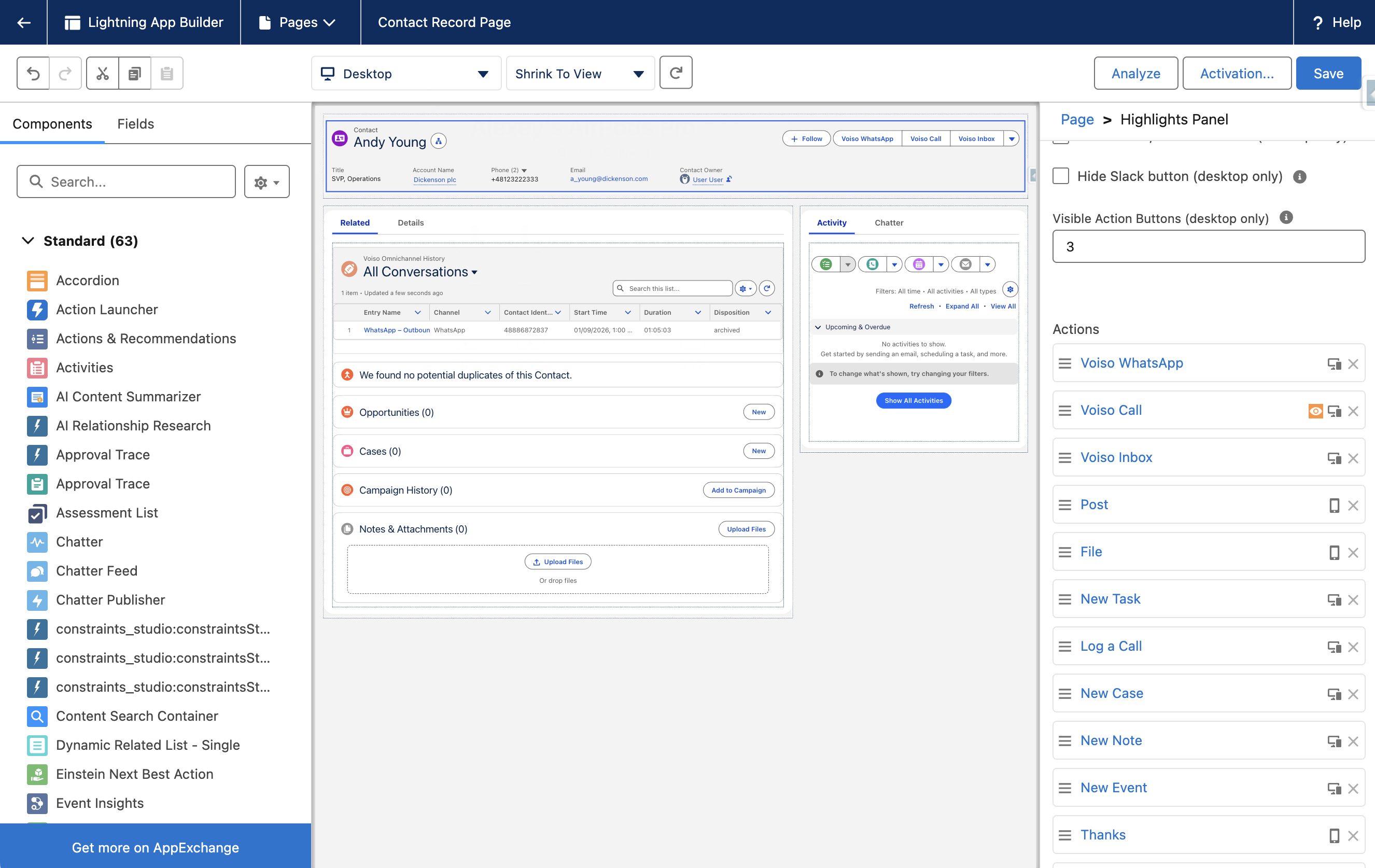Expand the All Conversations list view picker
1375x868 pixels.
[474, 272]
